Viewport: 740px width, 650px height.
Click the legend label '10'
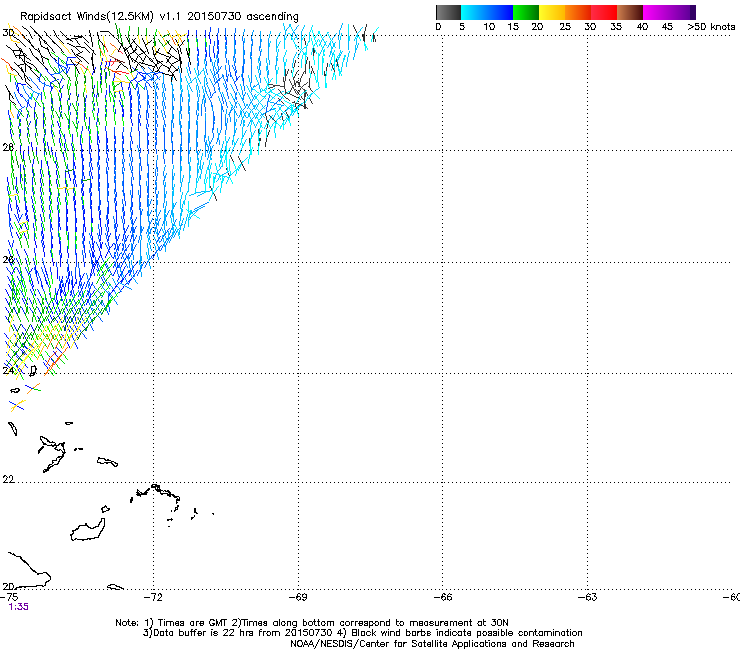point(489,27)
